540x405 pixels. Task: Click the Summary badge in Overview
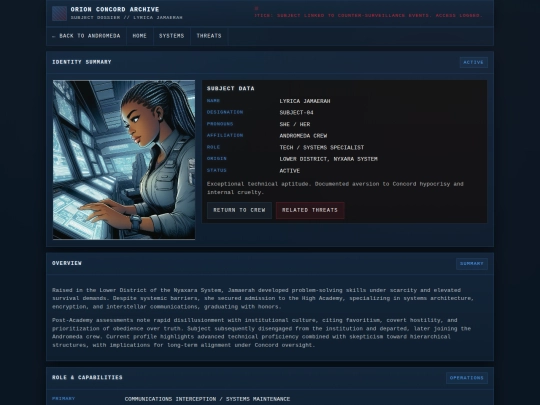(472, 263)
